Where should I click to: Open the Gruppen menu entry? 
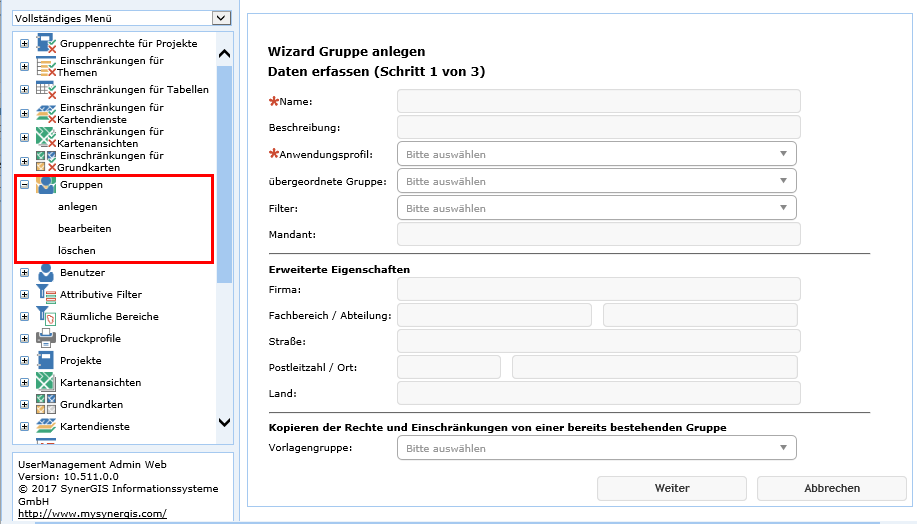point(81,184)
